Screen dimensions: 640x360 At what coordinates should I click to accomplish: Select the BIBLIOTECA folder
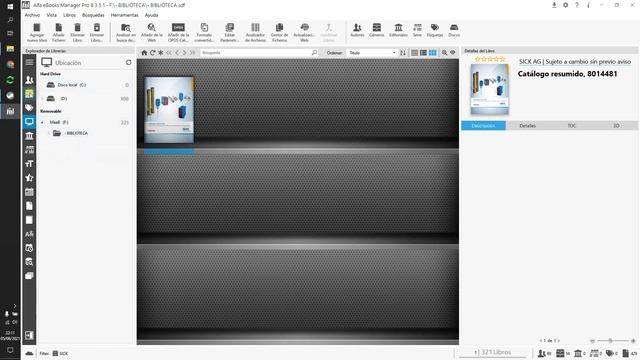click(x=77, y=133)
